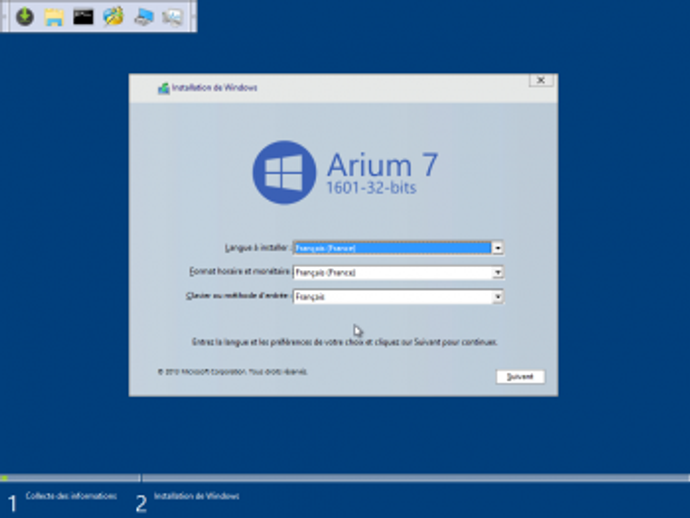This screenshot has width=690, height=518.
Task: Click the "Format horaire et monétaire" label
Action: 240,272
